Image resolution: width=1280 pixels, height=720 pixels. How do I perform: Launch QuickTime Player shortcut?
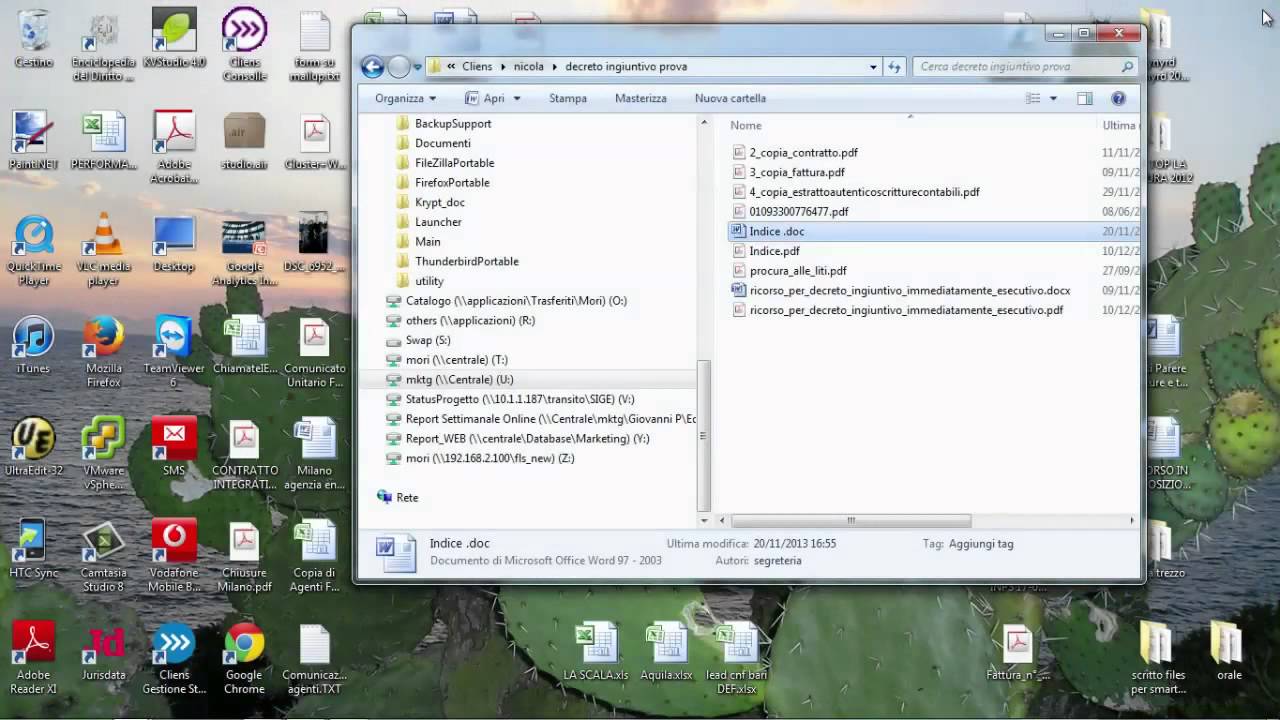tap(33, 250)
